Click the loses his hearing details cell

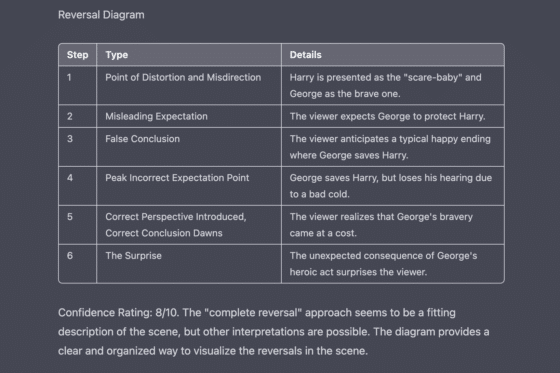point(393,186)
